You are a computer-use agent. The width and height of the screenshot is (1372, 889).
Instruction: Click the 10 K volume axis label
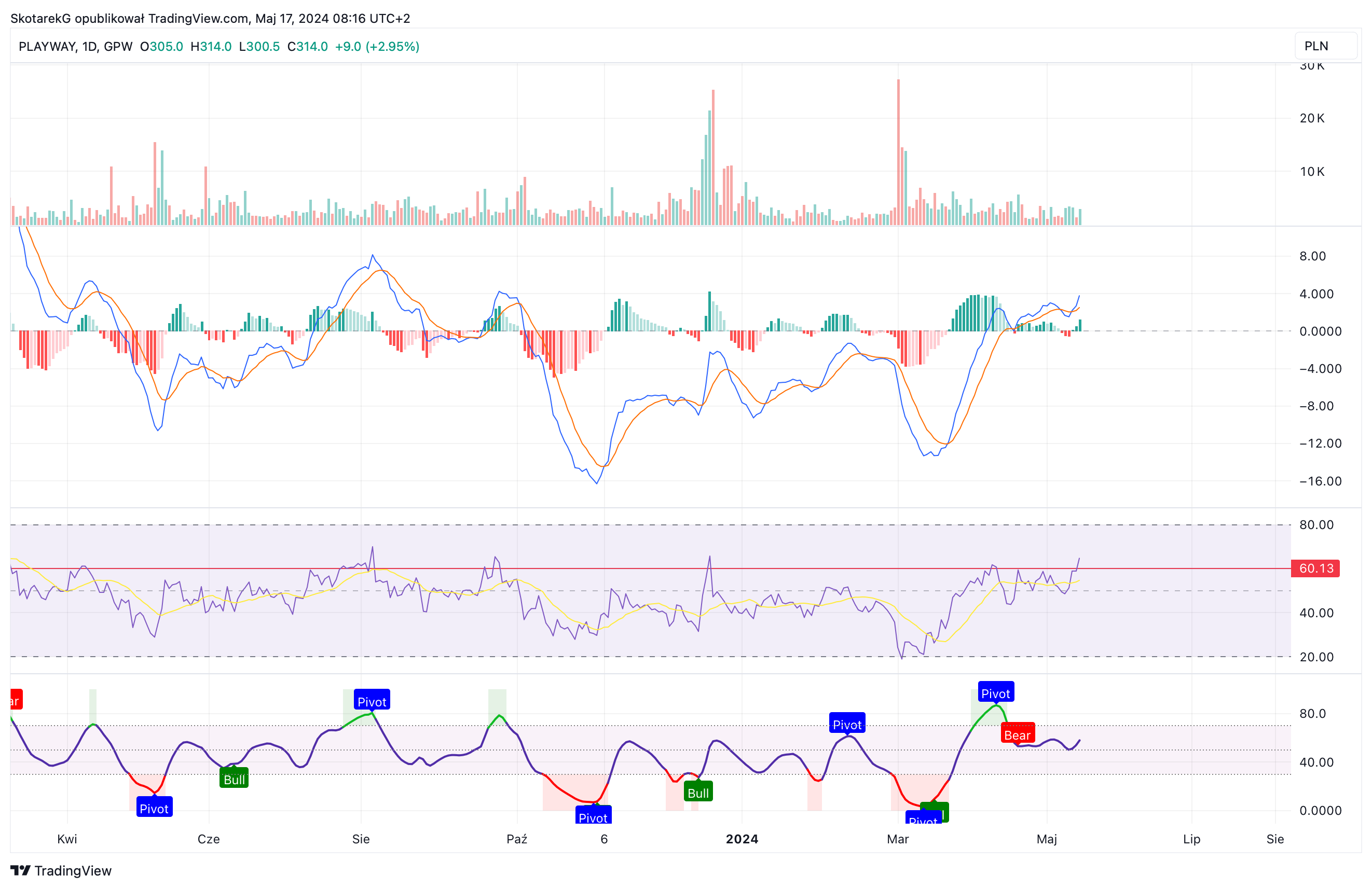[x=1312, y=171]
